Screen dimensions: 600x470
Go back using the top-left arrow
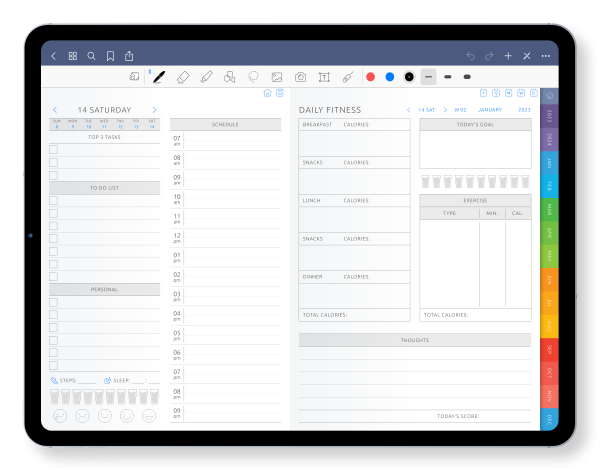(x=54, y=56)
